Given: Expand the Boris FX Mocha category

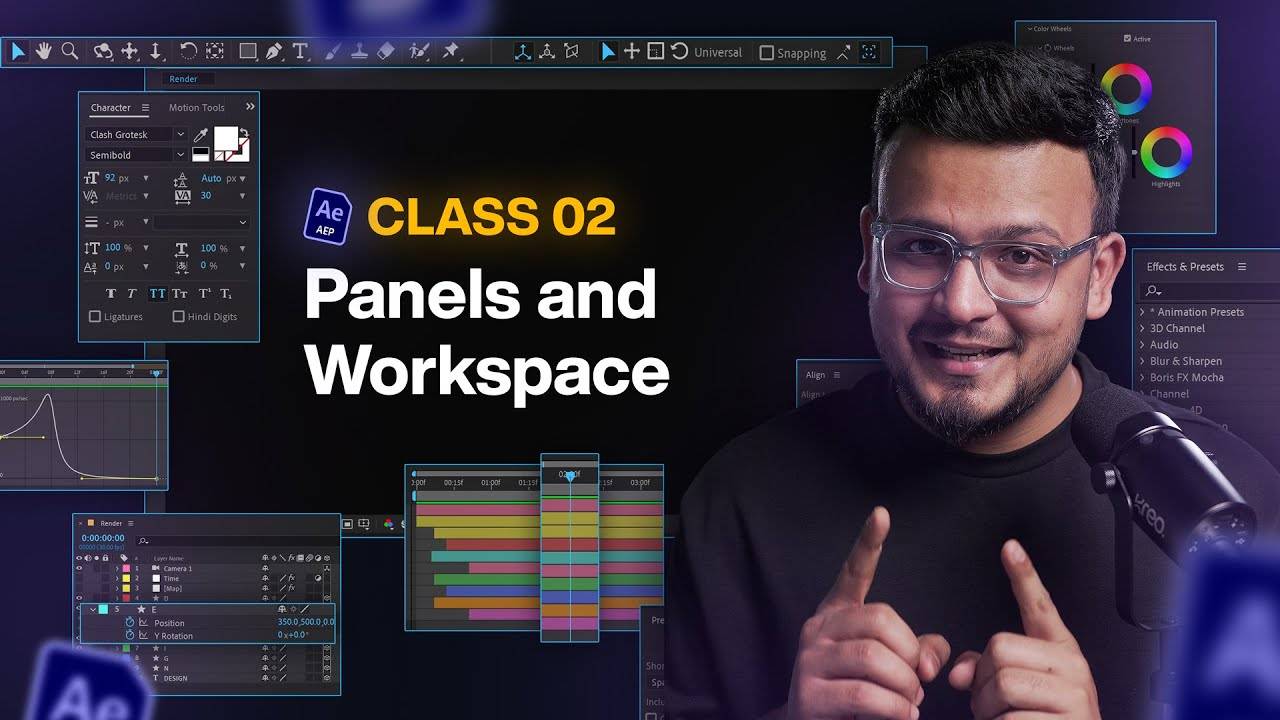Looking at the screenshot, I should (x=1142, y=377).
